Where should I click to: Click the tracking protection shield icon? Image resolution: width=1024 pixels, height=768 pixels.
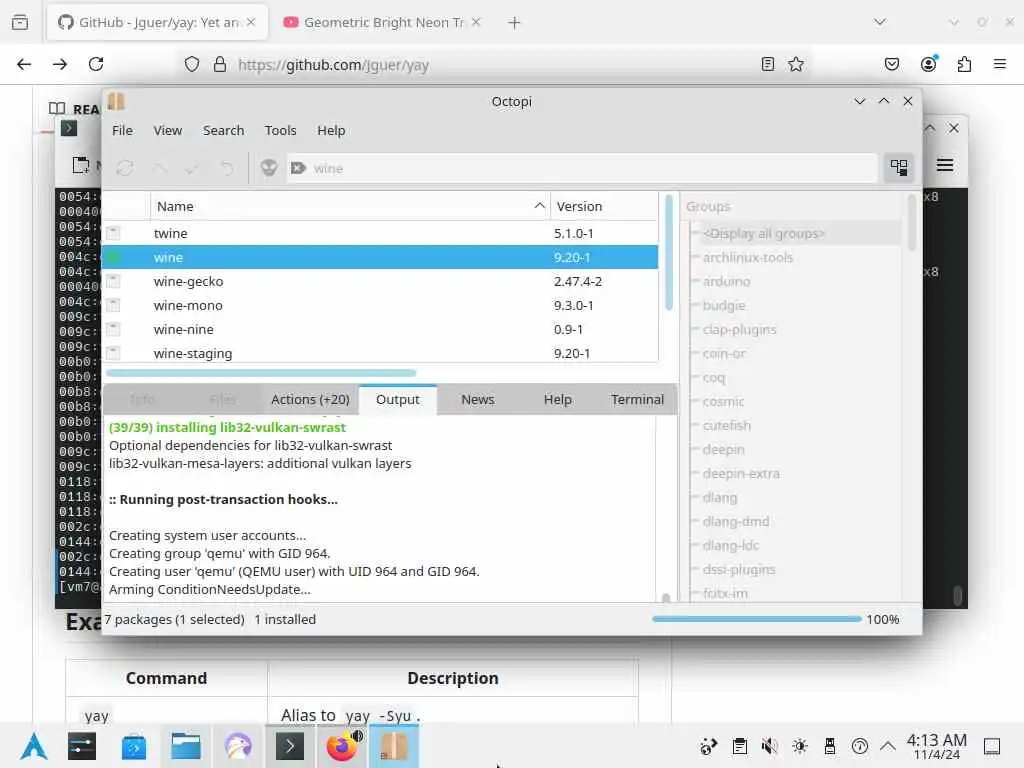tap(191, 64)
